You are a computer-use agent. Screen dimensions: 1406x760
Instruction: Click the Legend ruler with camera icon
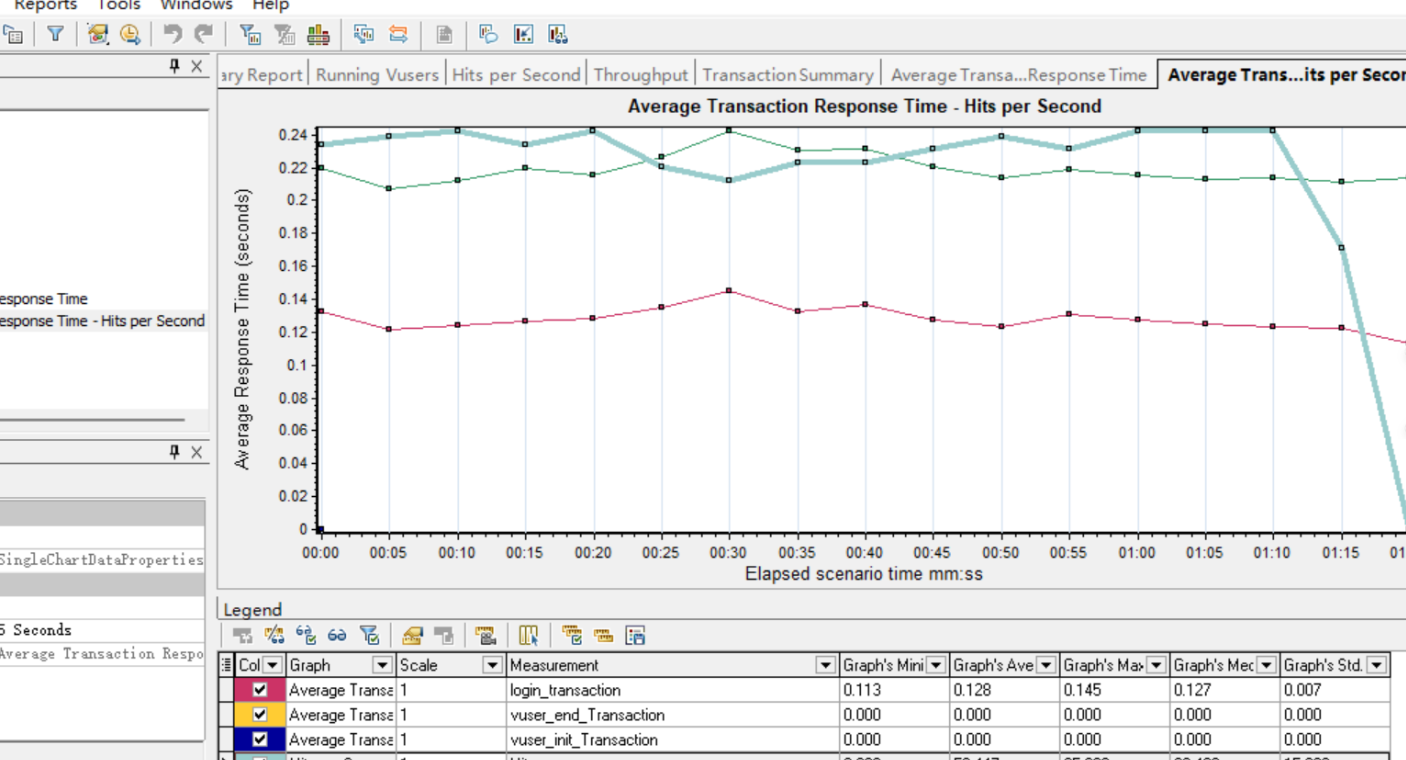tap(485, 635)
